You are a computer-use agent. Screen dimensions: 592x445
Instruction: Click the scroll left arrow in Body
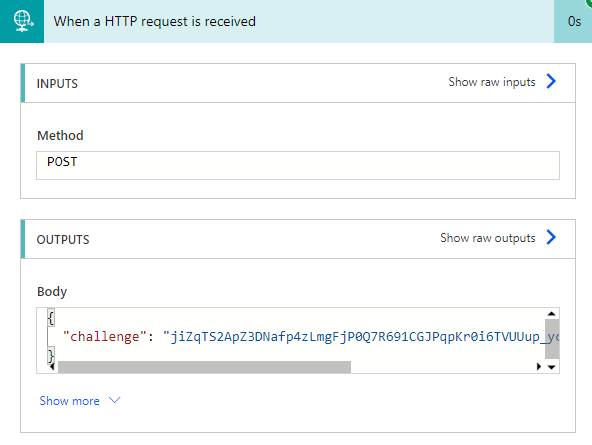point(52,367)
